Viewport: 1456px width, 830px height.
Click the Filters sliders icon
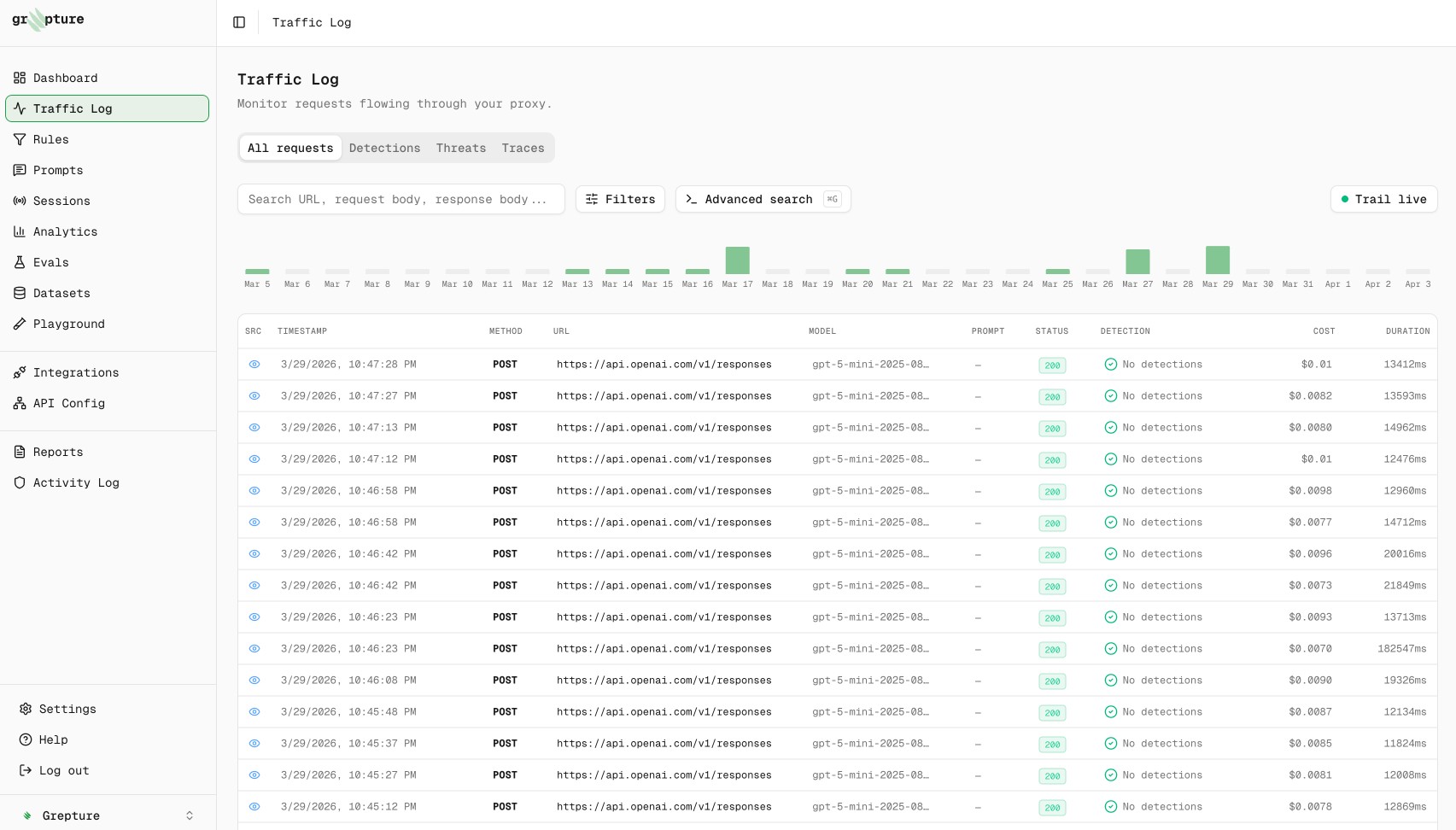(592, 199)
